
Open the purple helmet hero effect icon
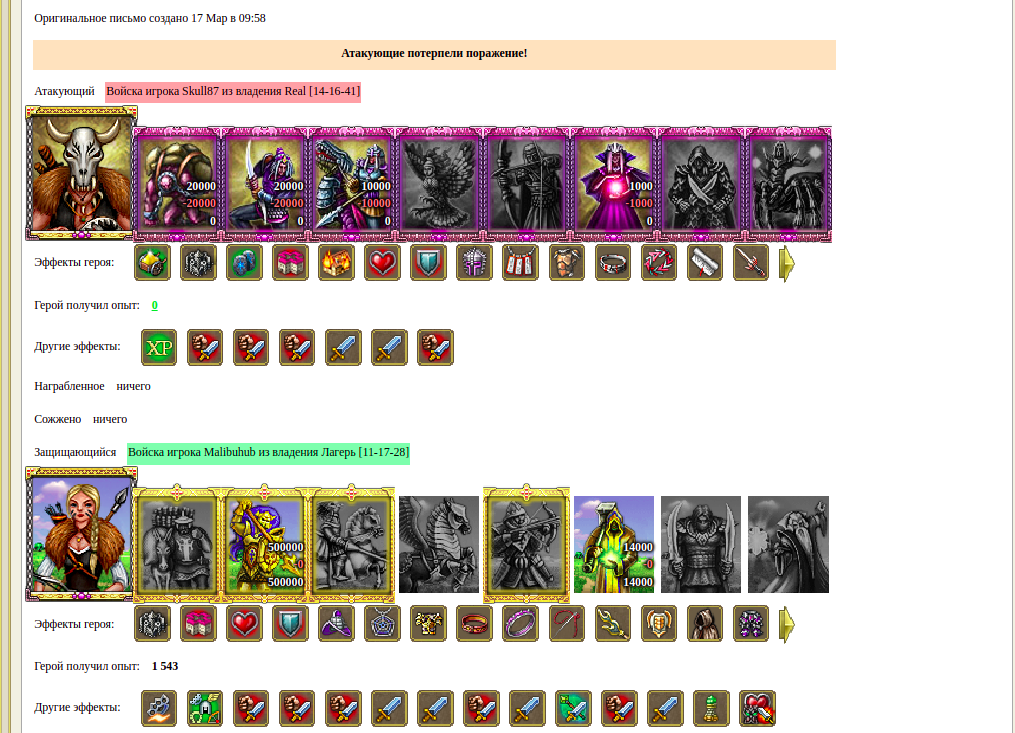[474, 263]
